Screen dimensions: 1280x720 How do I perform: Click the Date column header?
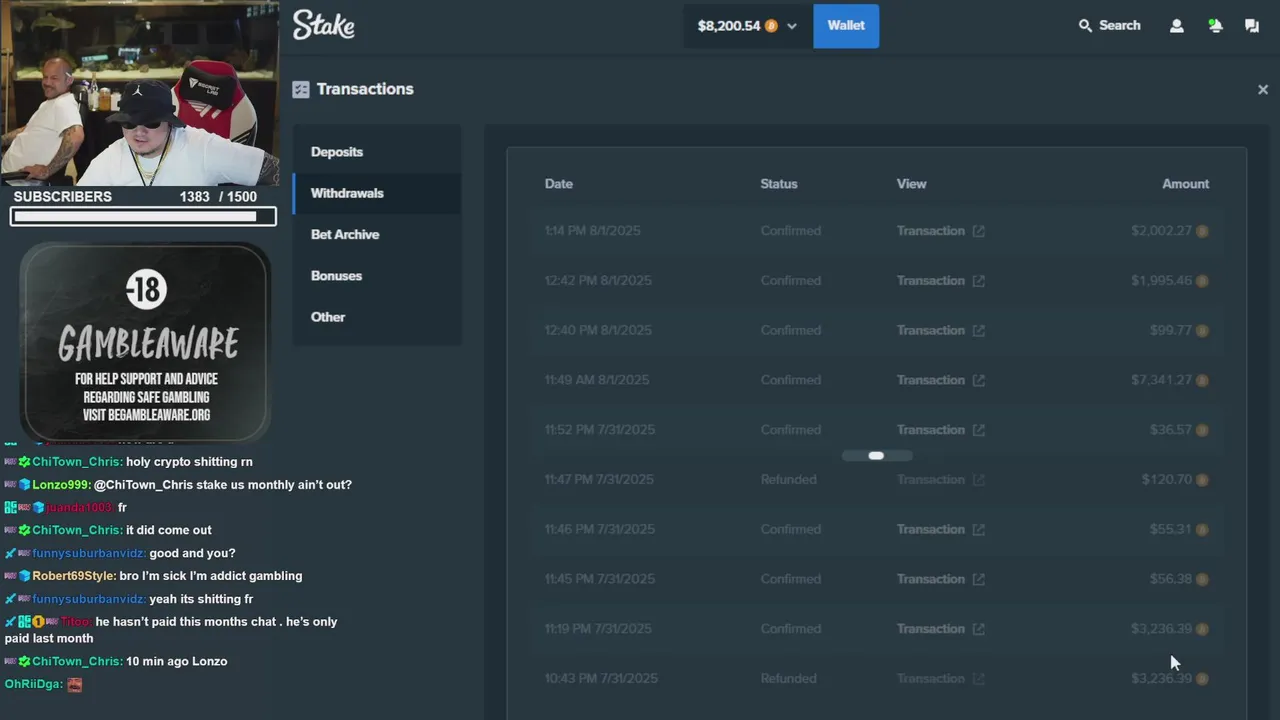coord(559,184)
